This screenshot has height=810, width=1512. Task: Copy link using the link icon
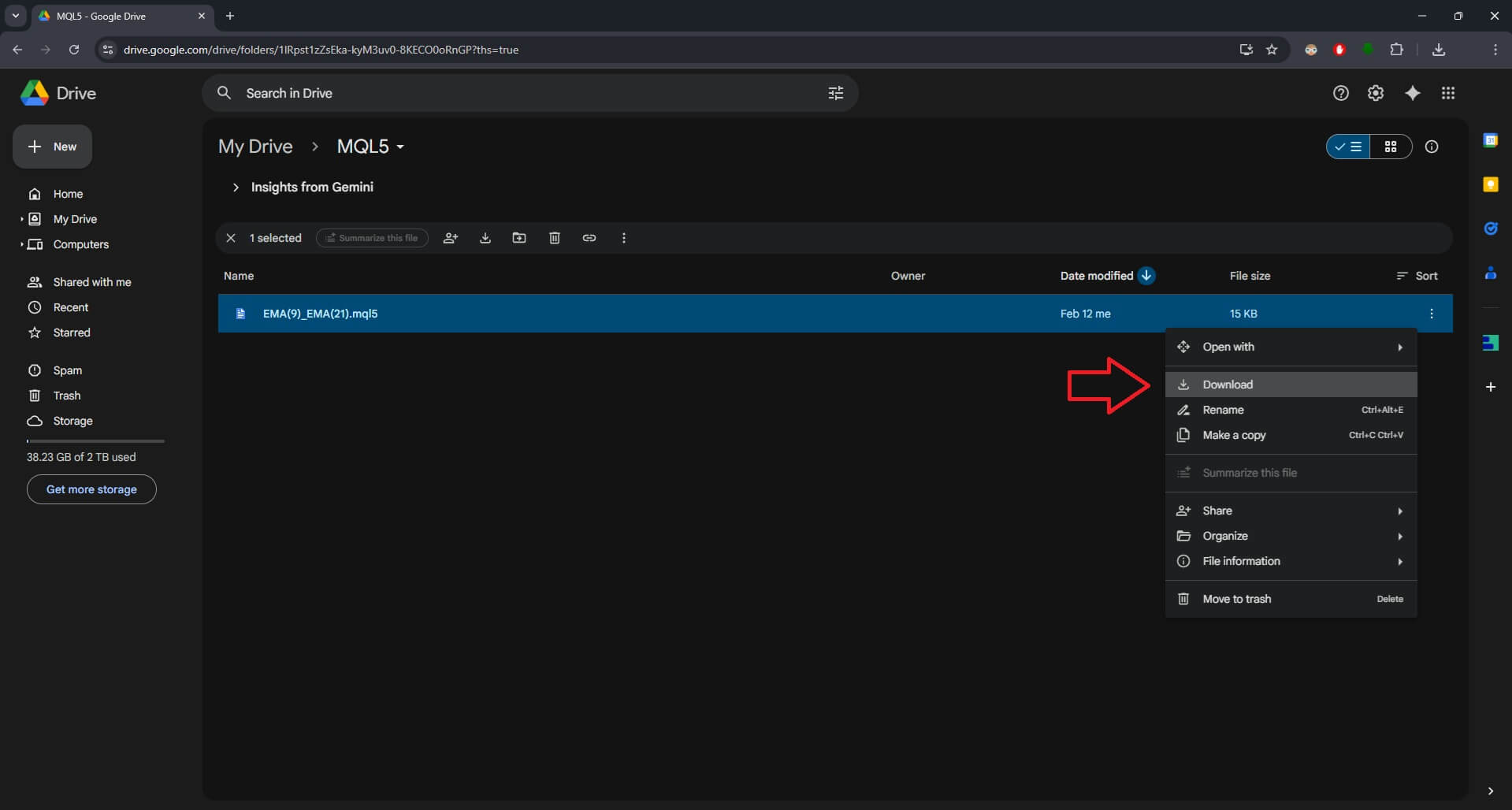click(589, 238)
